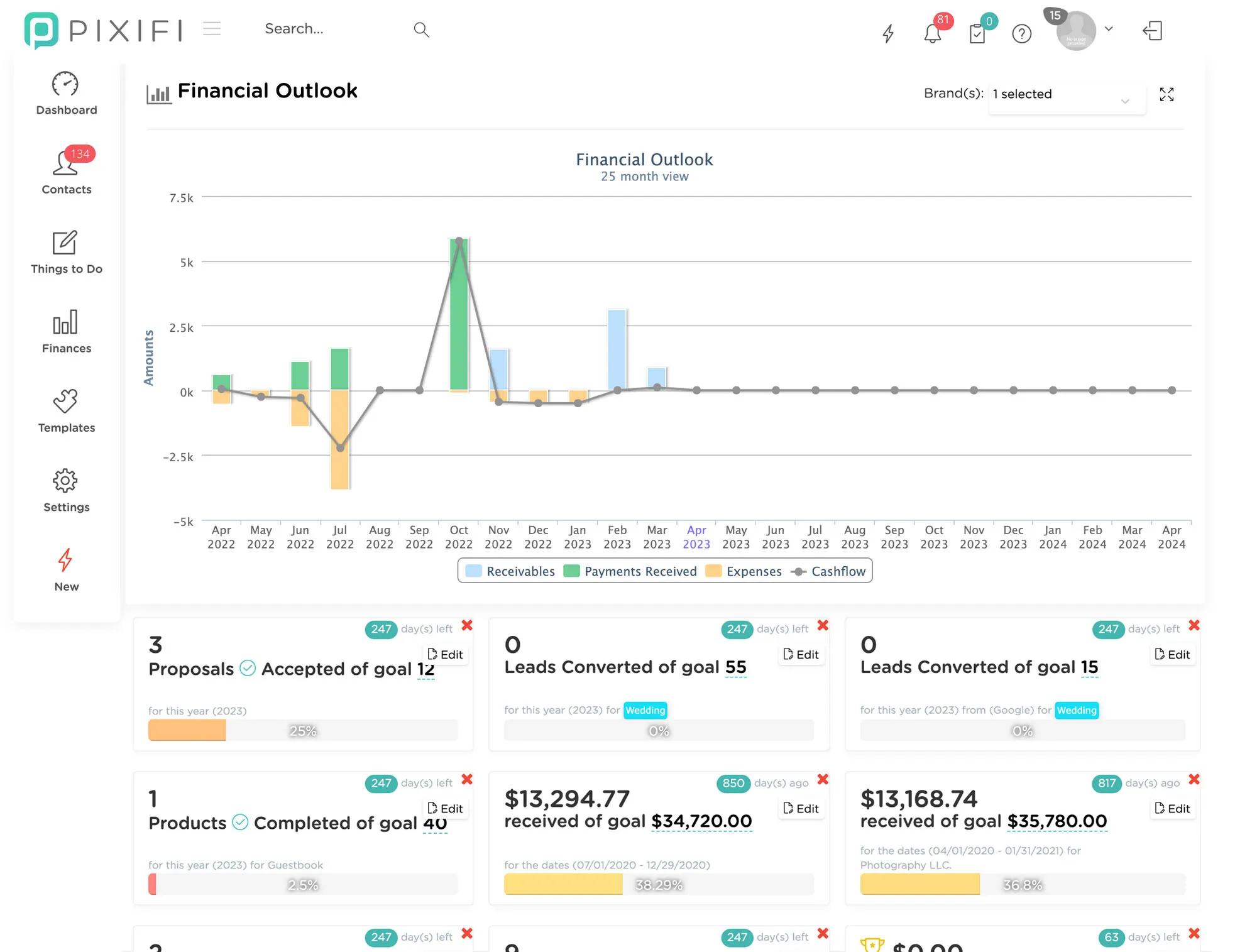Image resolution: width=1257 pixels, height=952 pixels.
Task: Open notifications bell with 81 badge
Action: pyautogui.click(x=933, y=33)
